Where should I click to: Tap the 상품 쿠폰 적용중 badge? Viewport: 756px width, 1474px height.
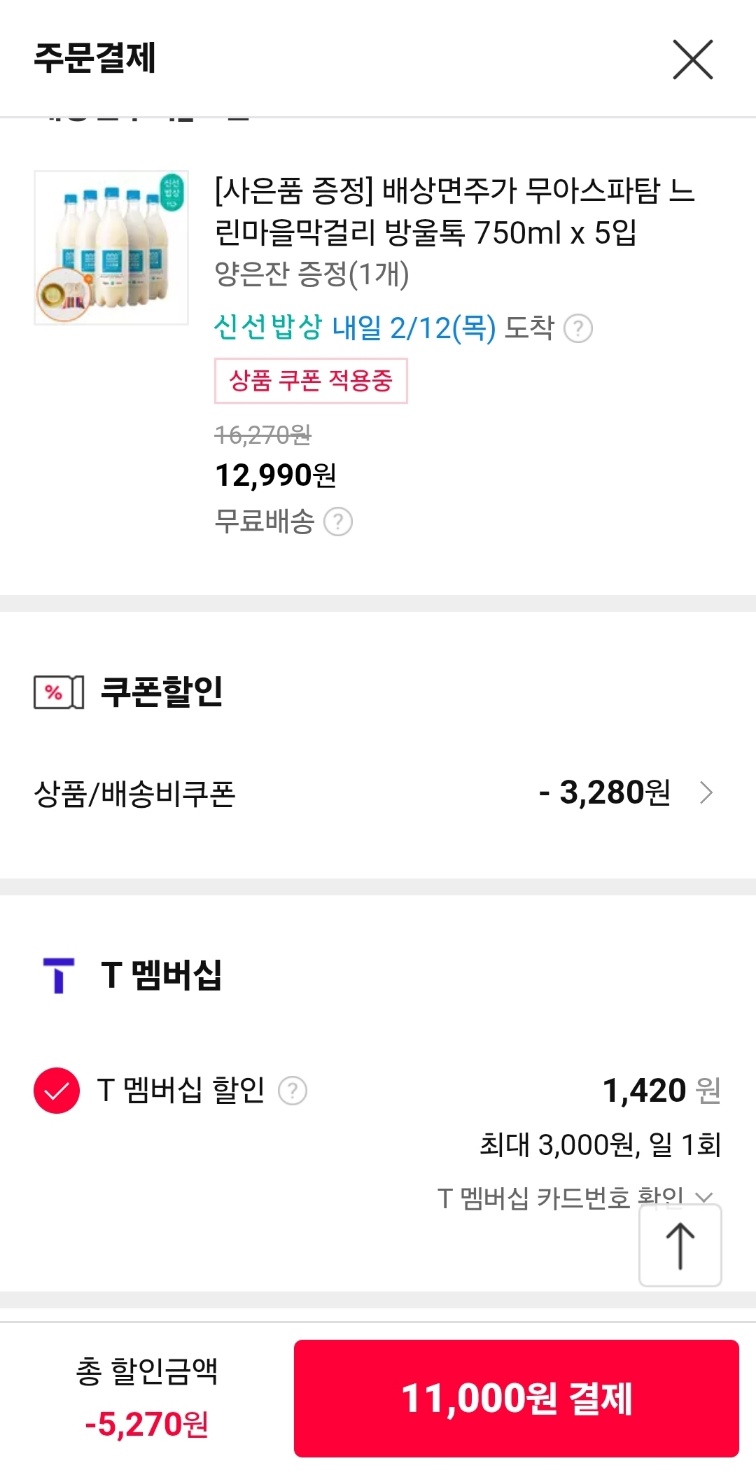311,380
